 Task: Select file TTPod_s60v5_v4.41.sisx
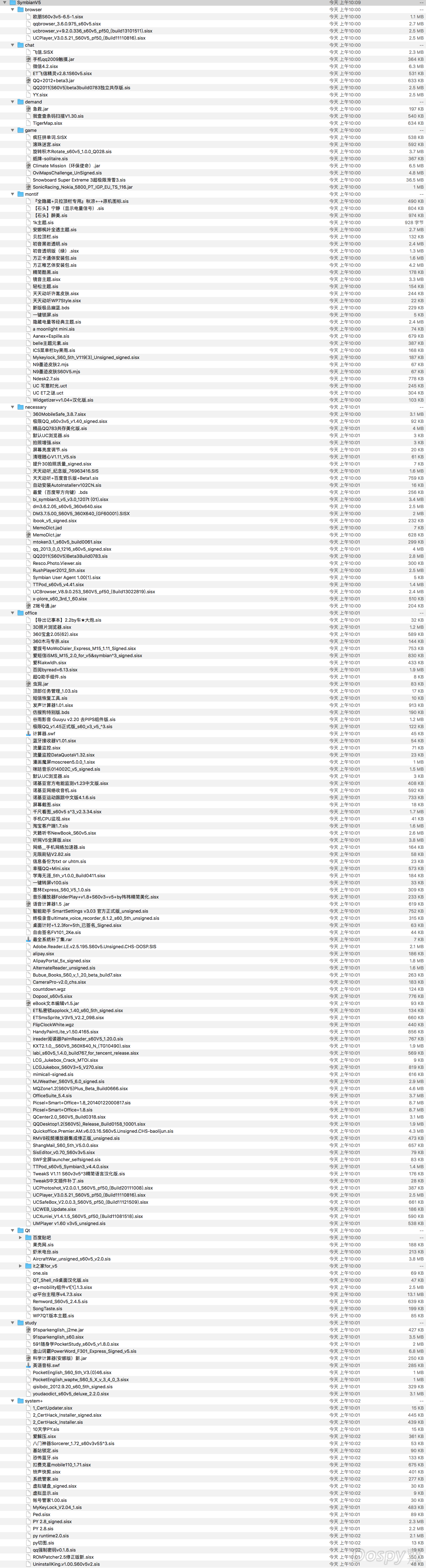[x=58, y=585]
